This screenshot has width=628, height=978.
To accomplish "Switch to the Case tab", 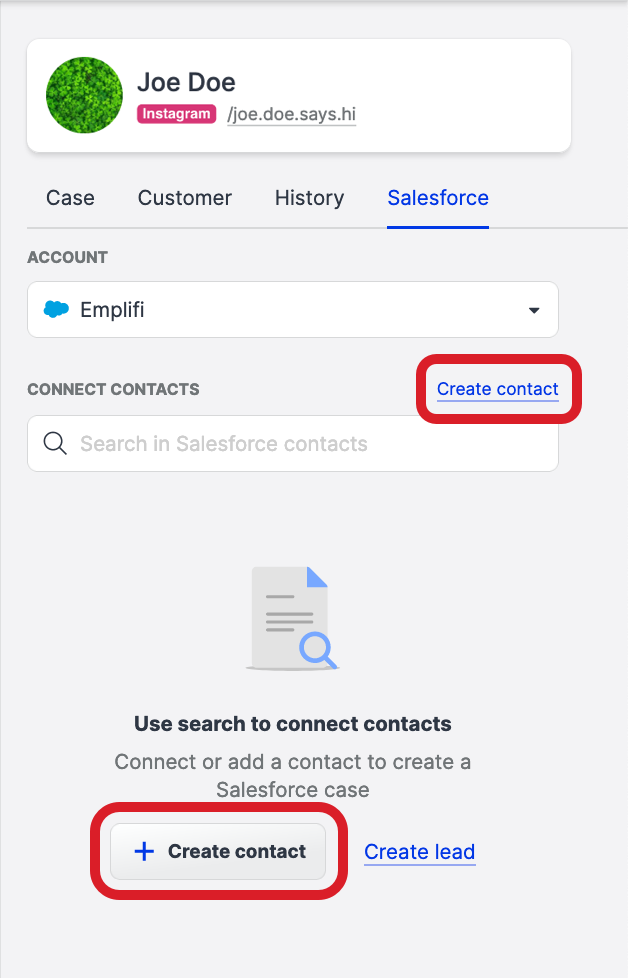I will click(70, 198).
